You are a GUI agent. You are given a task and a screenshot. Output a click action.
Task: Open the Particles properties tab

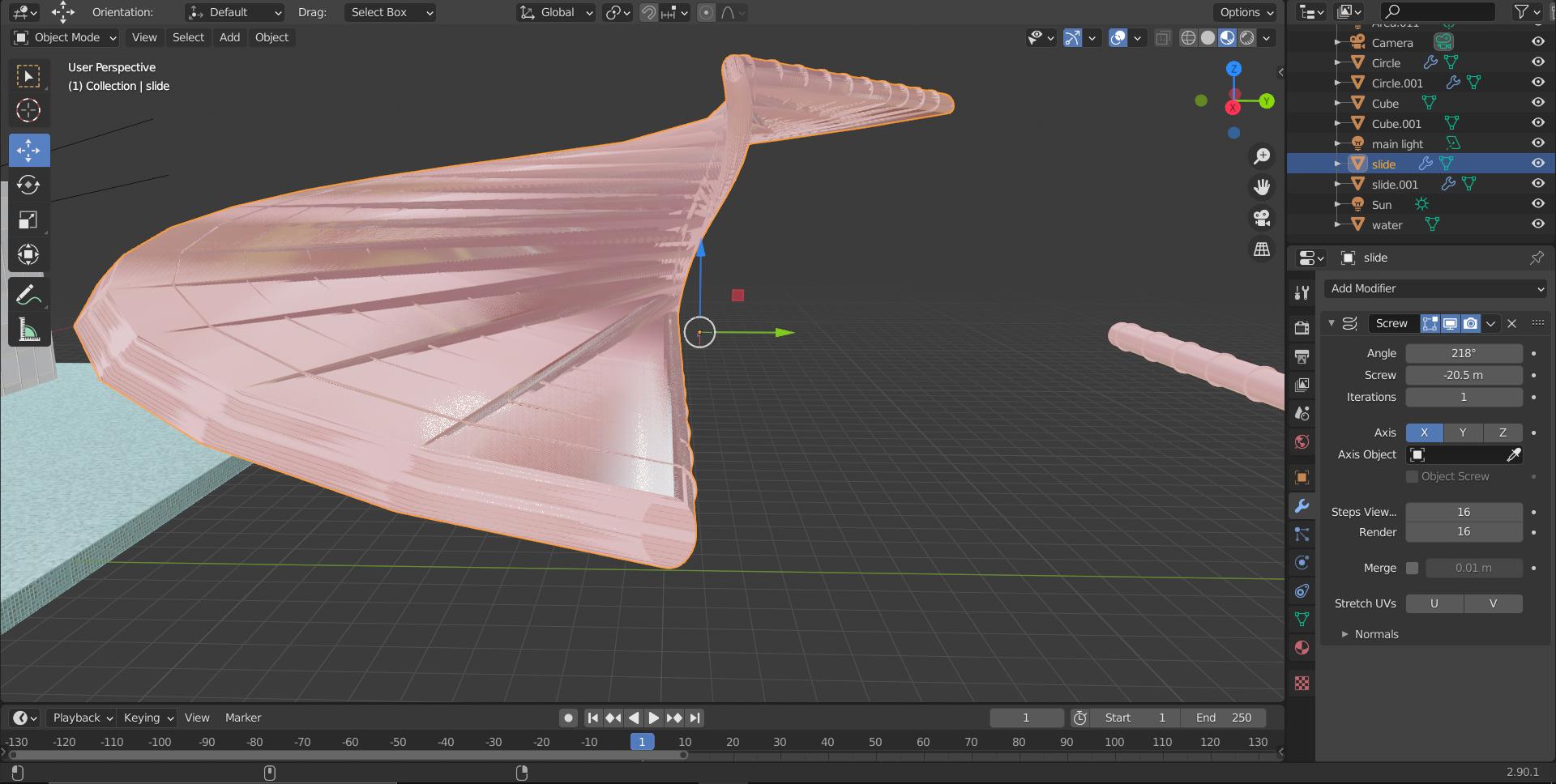click(x=1302, y=535)
